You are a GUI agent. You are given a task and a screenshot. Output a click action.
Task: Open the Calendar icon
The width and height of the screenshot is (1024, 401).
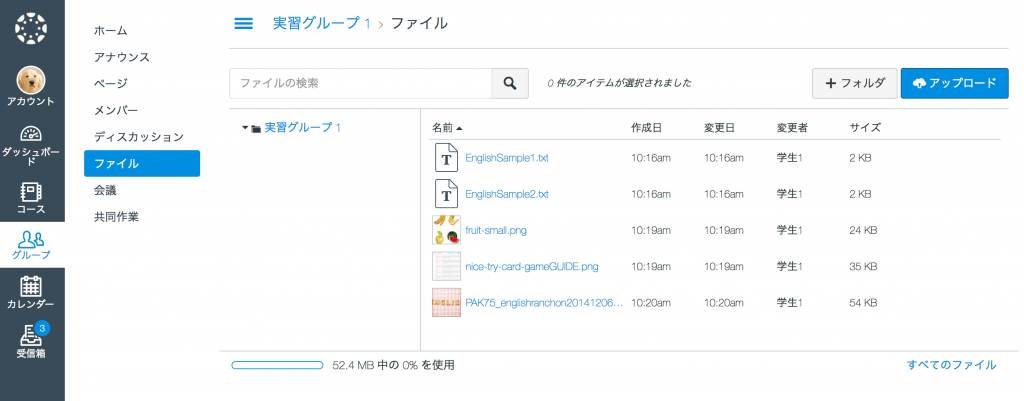[x=31, y=286]
